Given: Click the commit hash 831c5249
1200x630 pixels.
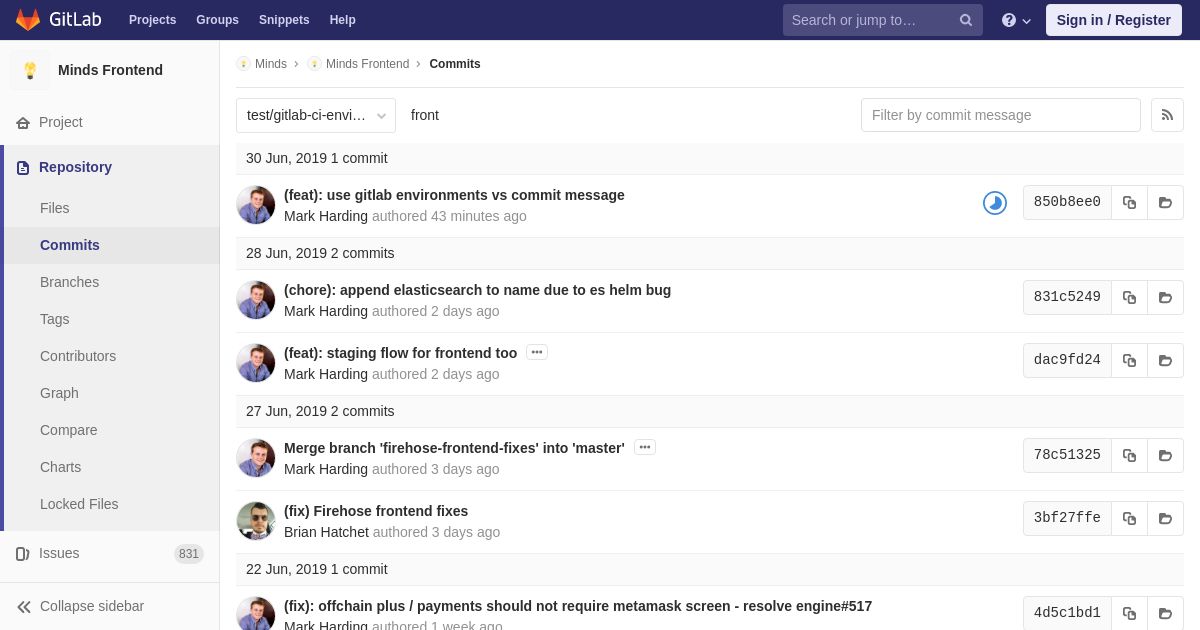Looking at the screenshot, I should (x=1067, y=297).
